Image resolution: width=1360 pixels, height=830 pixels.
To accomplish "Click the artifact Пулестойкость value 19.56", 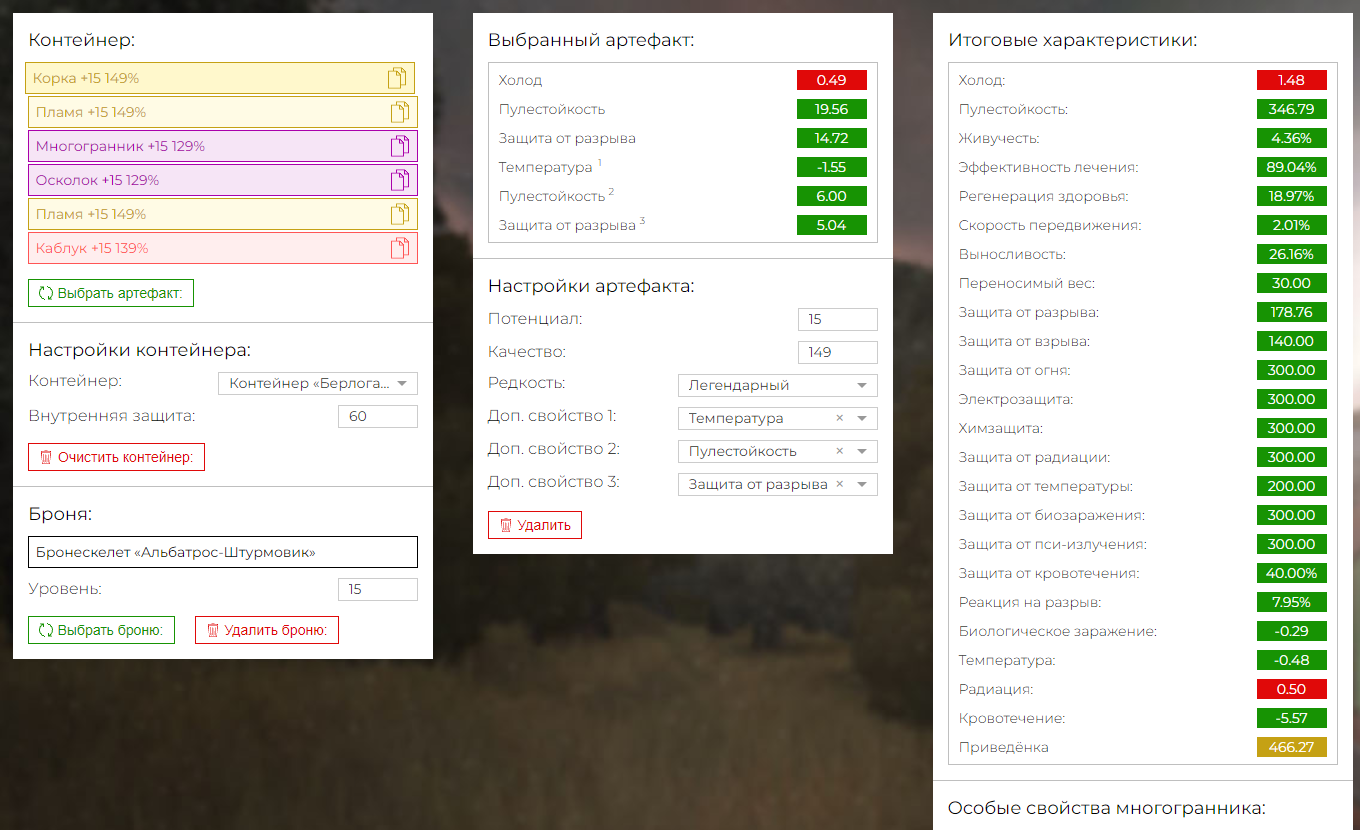I will click(x=832, y=109).
